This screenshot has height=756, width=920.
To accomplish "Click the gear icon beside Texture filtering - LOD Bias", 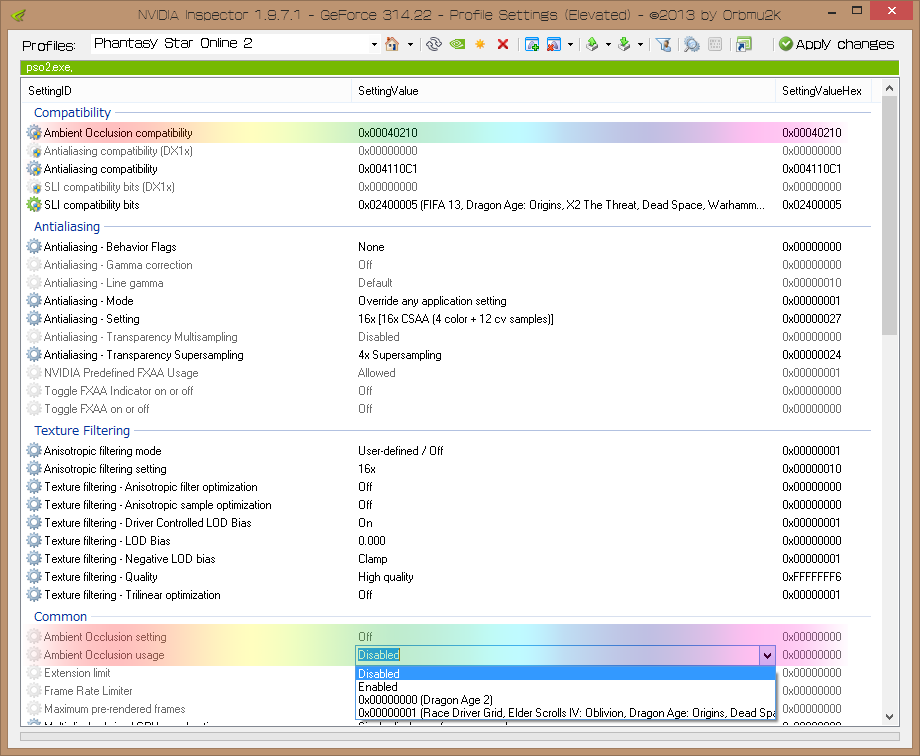I will (x=34, y=541).
